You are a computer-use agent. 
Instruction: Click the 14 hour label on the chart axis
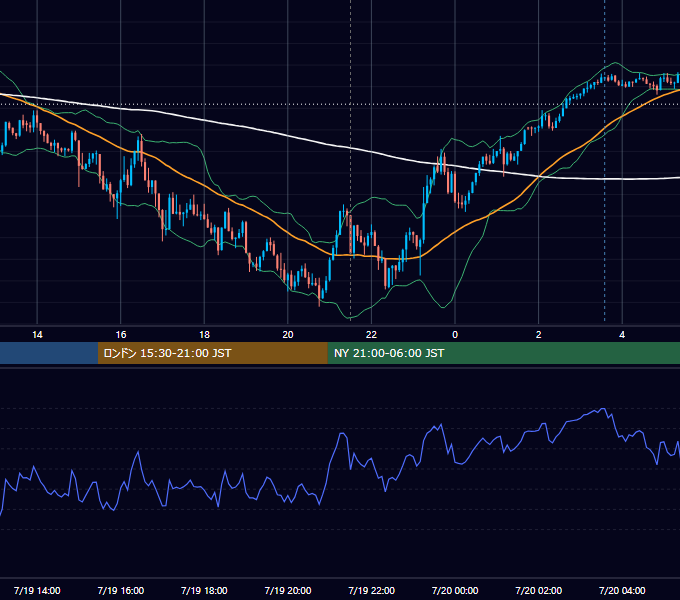click(37, 335)
